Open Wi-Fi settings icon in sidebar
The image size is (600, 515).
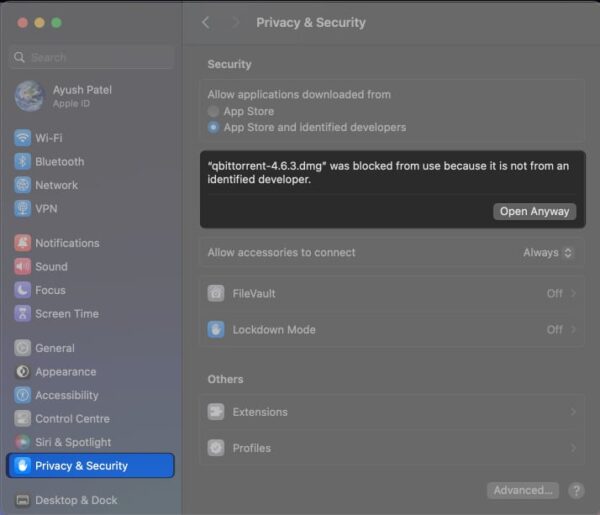coord(23,138)
